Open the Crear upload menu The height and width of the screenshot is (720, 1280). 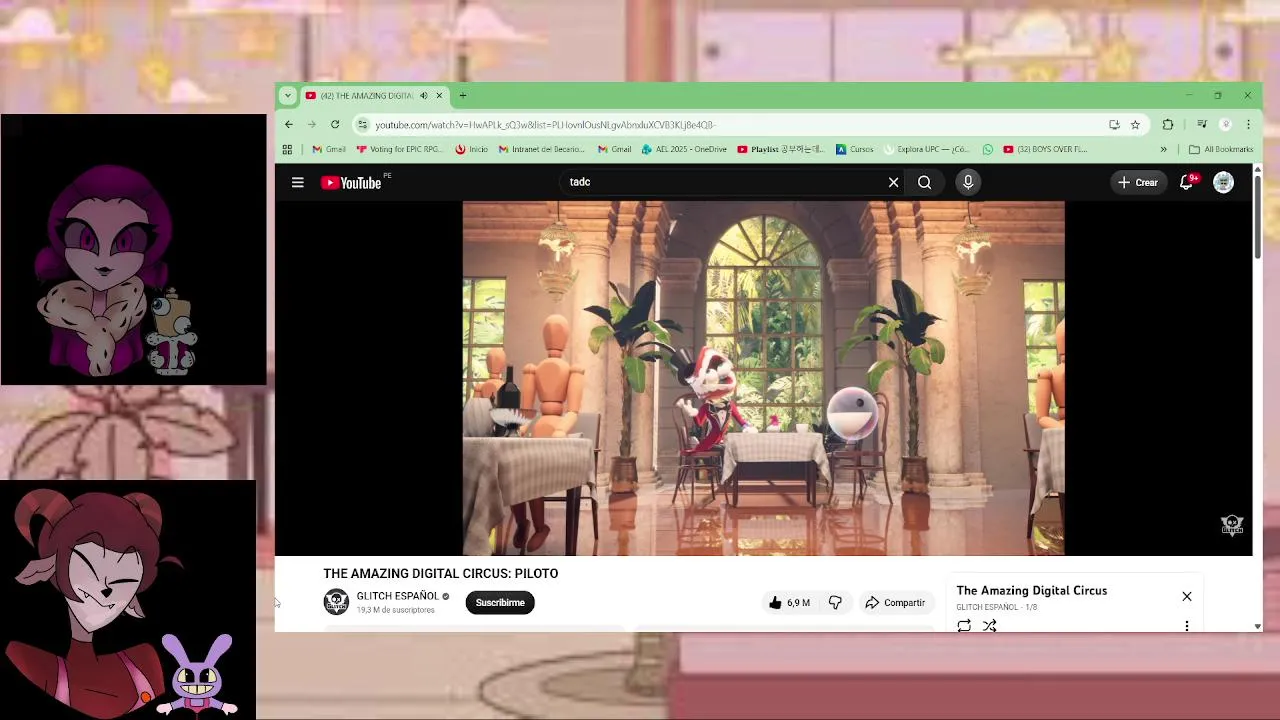click(1138, 182)
